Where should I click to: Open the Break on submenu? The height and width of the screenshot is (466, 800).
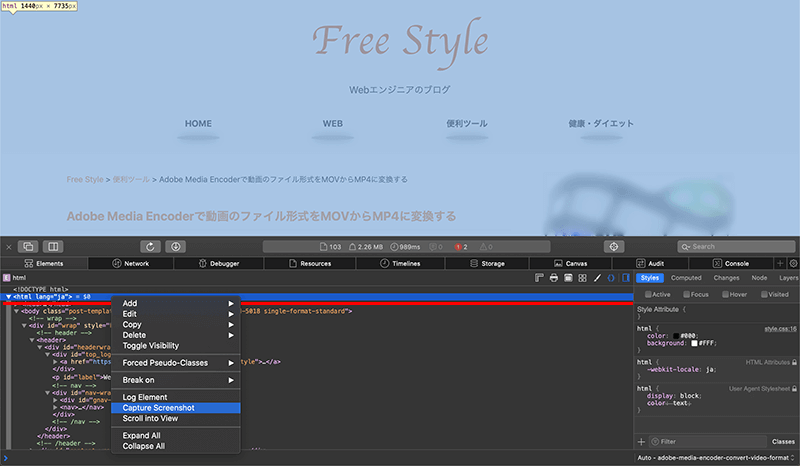click(176, 380)
